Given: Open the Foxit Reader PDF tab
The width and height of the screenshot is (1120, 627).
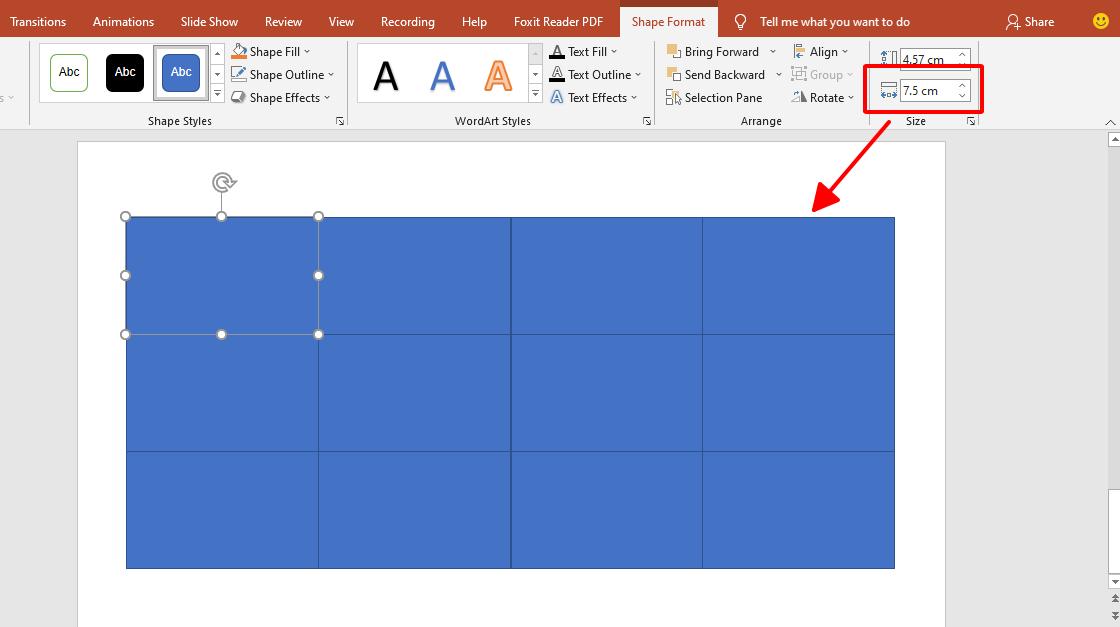Looking at the screenshot, I should point(559,21).
